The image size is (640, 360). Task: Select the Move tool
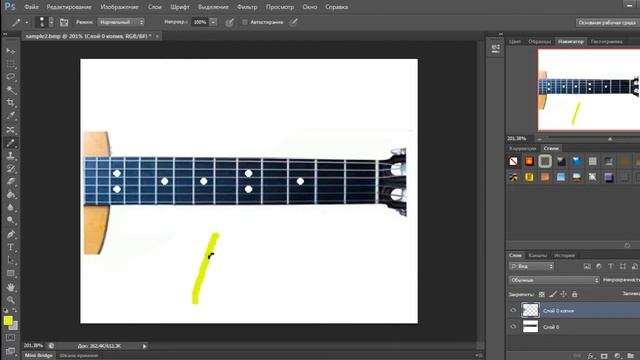click(11, 51)
